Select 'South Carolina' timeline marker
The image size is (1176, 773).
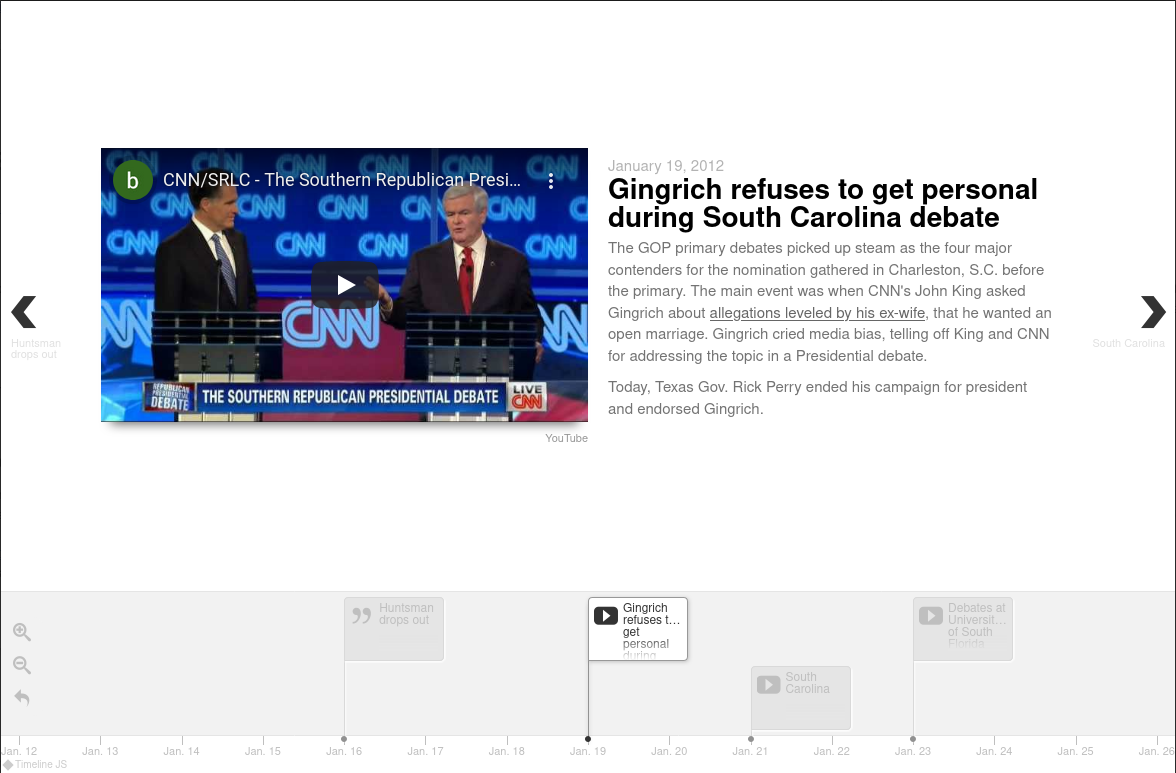[801, 698]
